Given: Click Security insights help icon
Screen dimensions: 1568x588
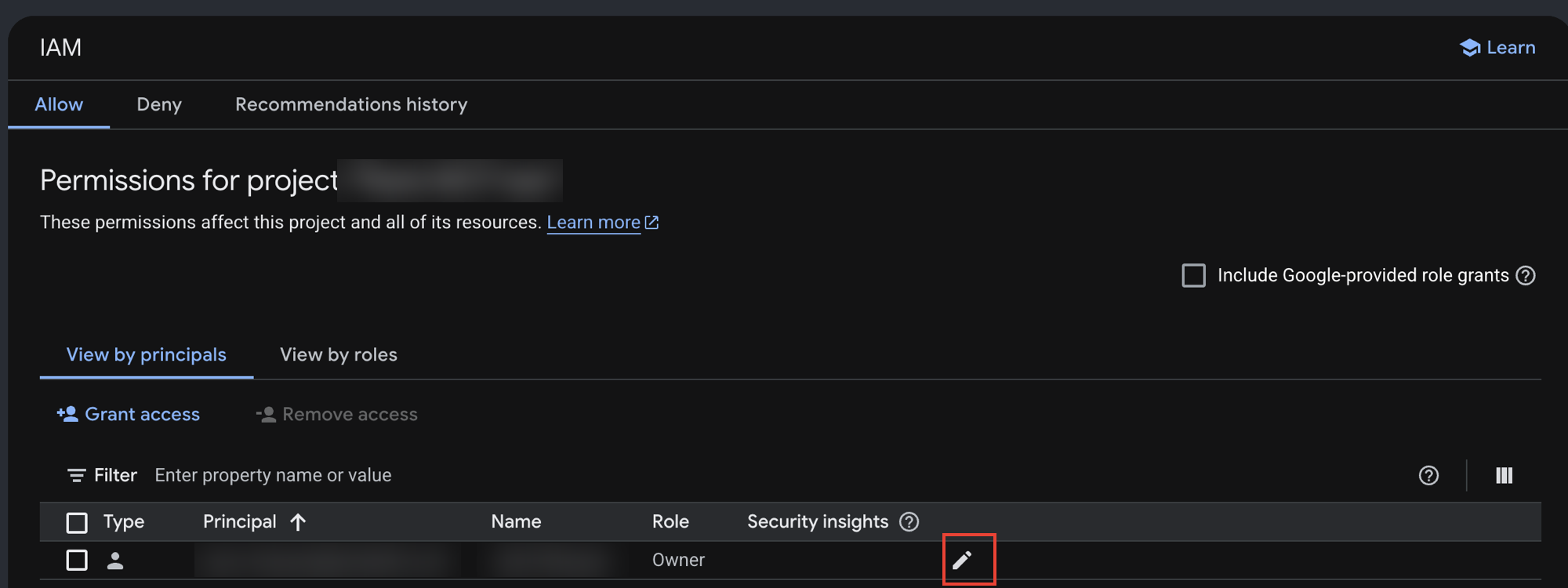Looking at the screenshot, I should (x=909, y=521).
